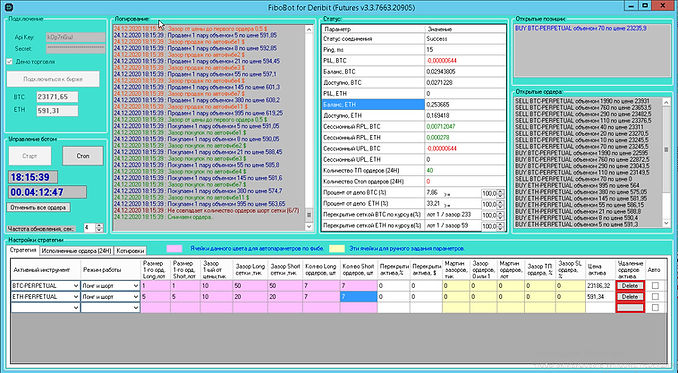Click Количество ТП ордеров (24H) value 40

429,171
